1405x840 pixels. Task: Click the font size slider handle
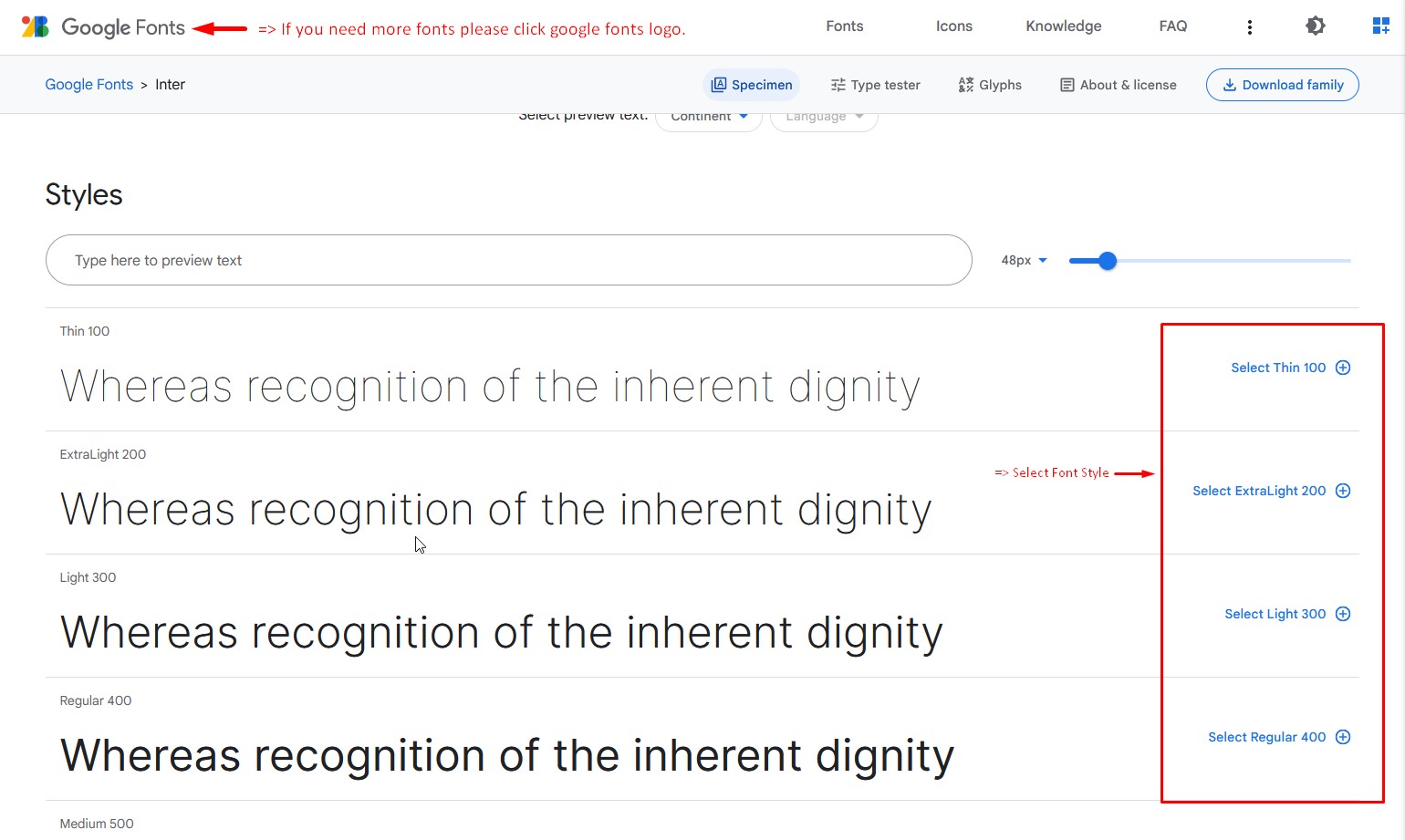(x=1108, y=261)
